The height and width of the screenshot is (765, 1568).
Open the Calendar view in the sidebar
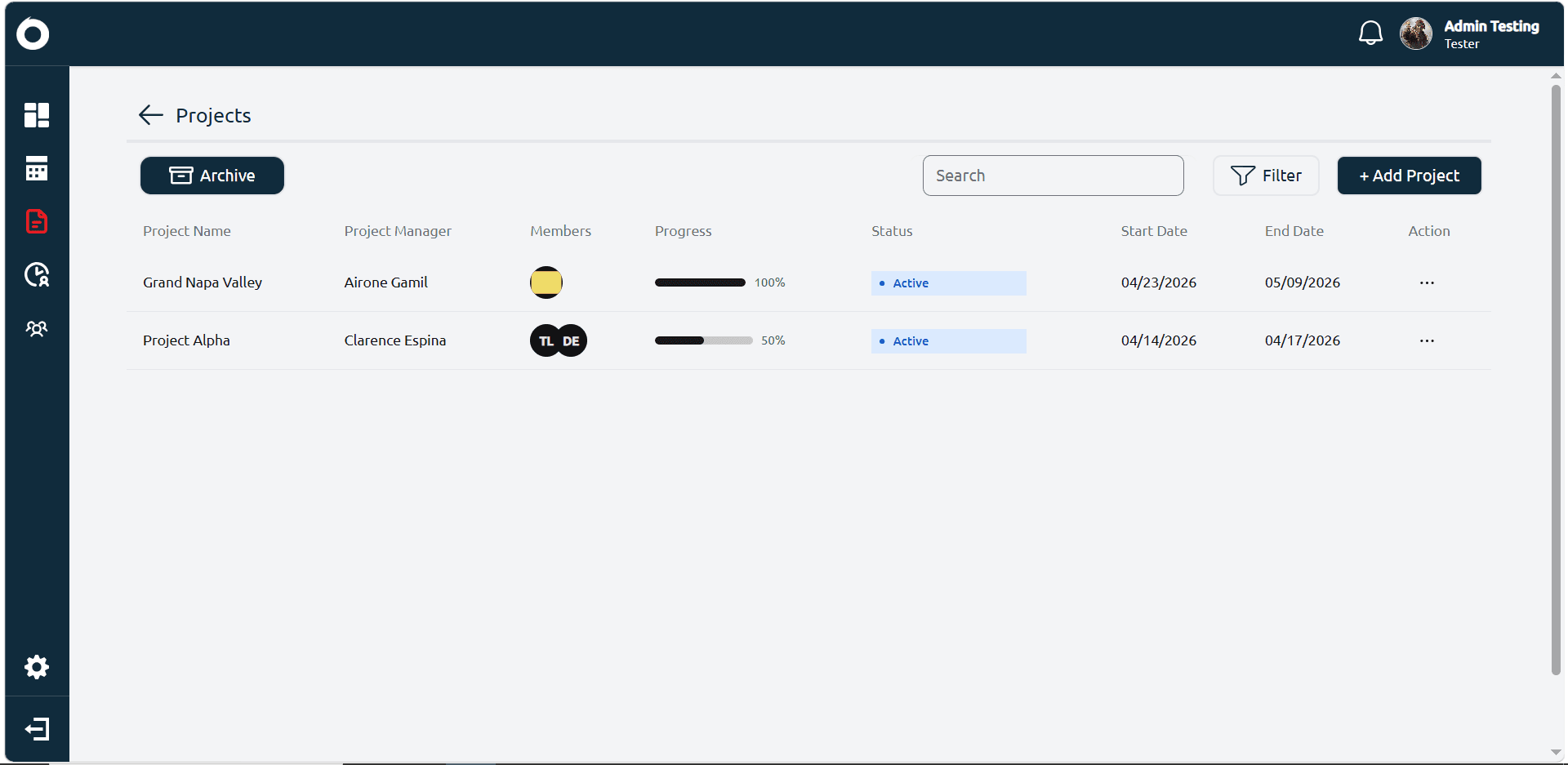pyautogui.click(x=37, y=169)
